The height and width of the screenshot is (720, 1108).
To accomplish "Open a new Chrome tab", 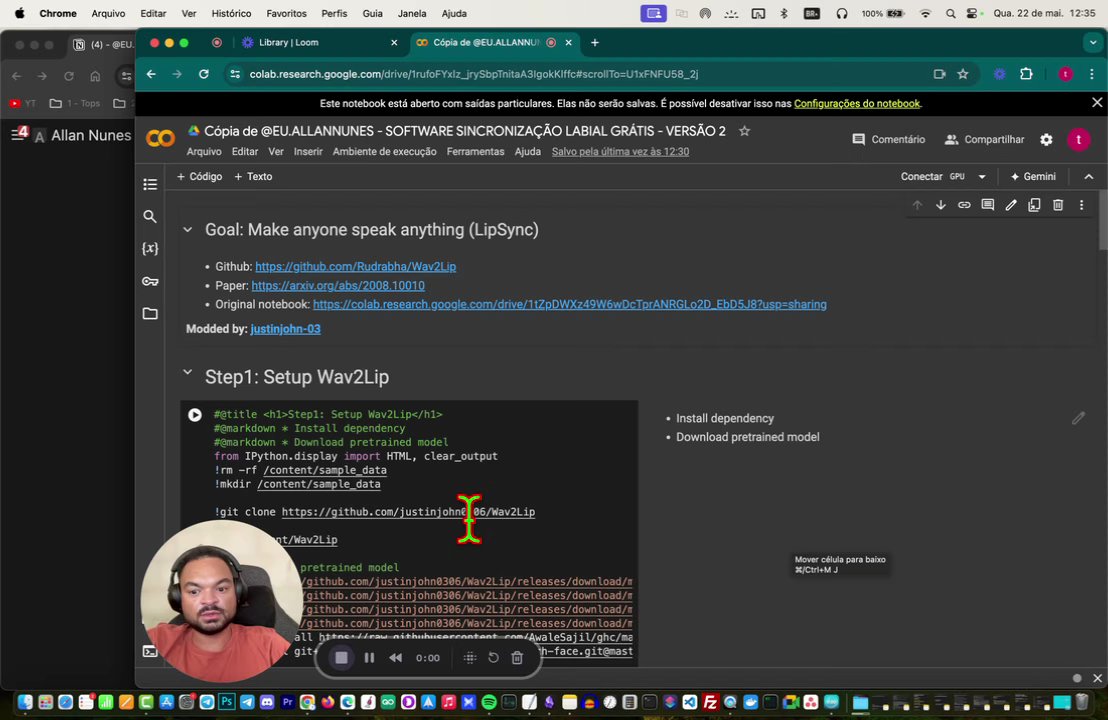I will (595, 42).
